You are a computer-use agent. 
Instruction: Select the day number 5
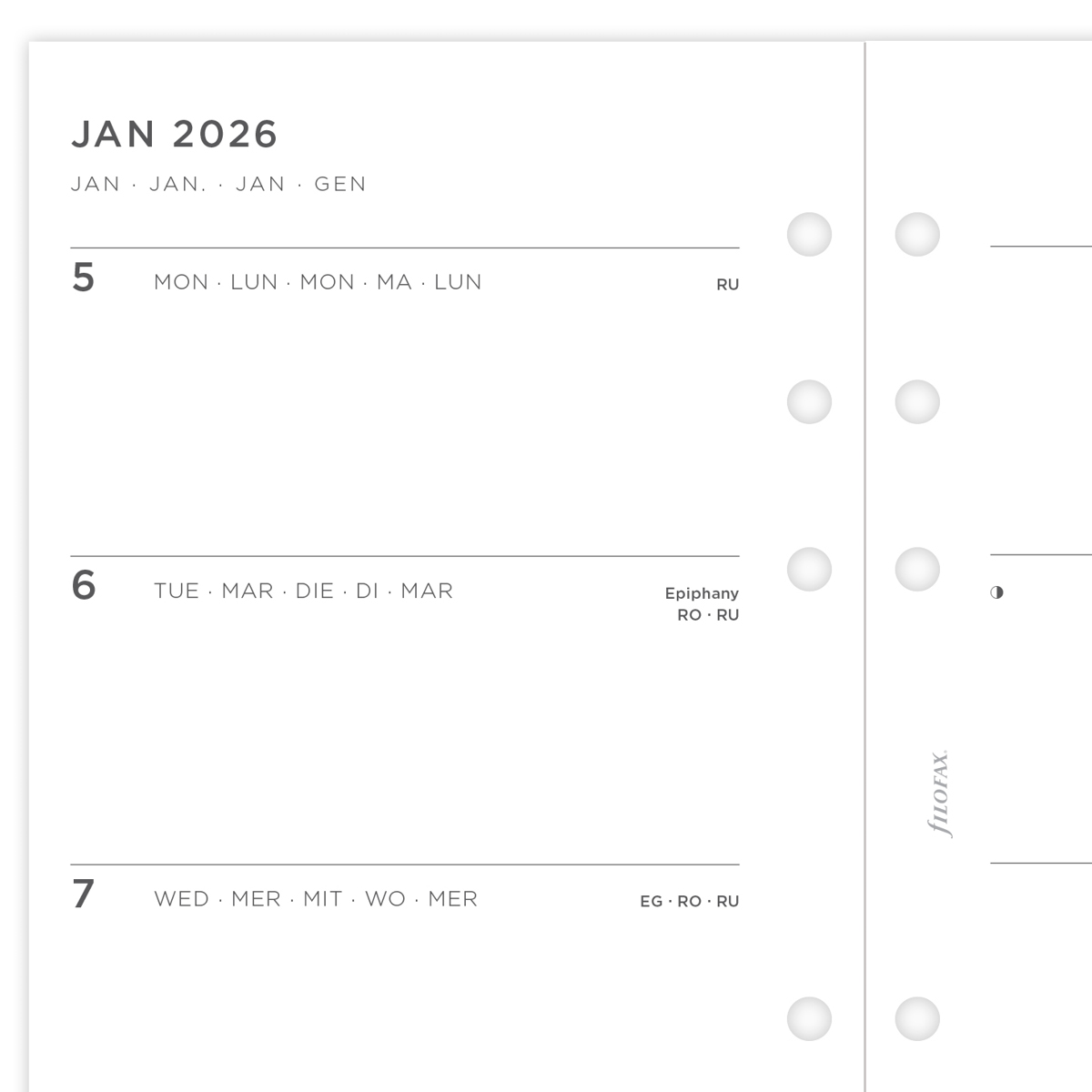(84, 278)
